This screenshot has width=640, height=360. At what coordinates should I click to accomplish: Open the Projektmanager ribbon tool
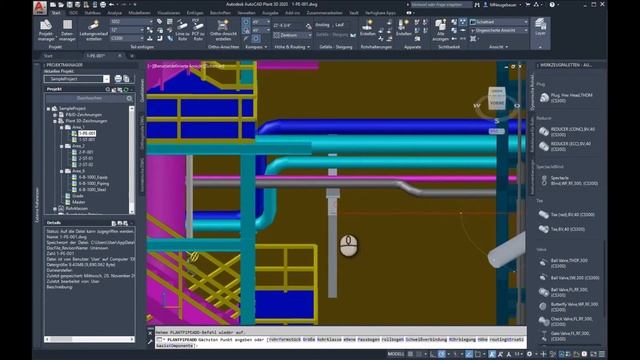pyautogui.click(x=46, y=30)
